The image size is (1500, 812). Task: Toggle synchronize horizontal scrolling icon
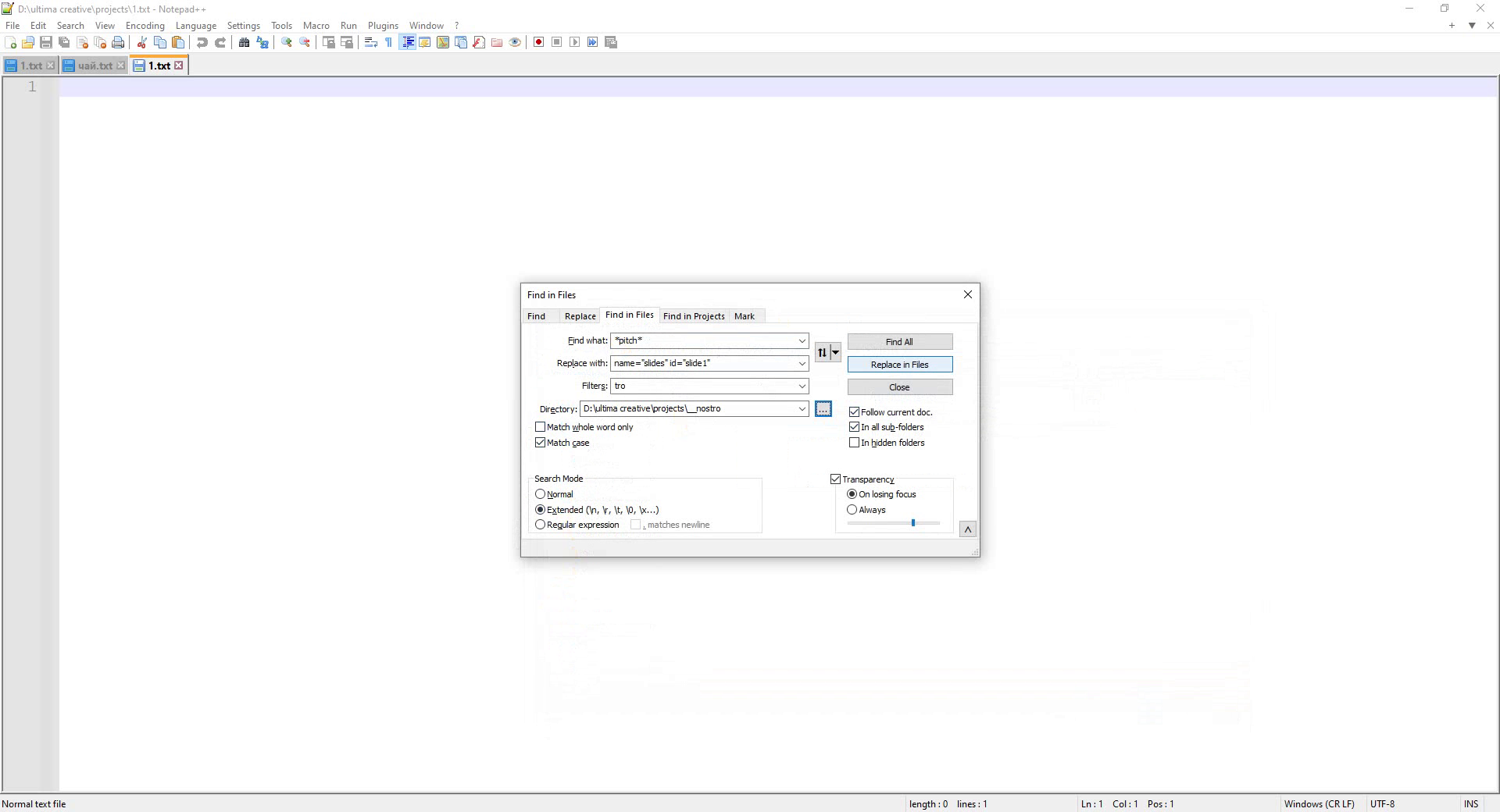(347, 42)
